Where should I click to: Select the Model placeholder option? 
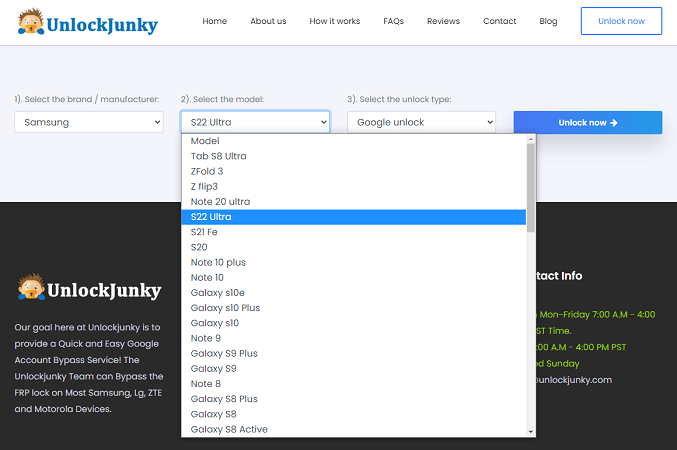pyautogui.click(x=354, y=141)
